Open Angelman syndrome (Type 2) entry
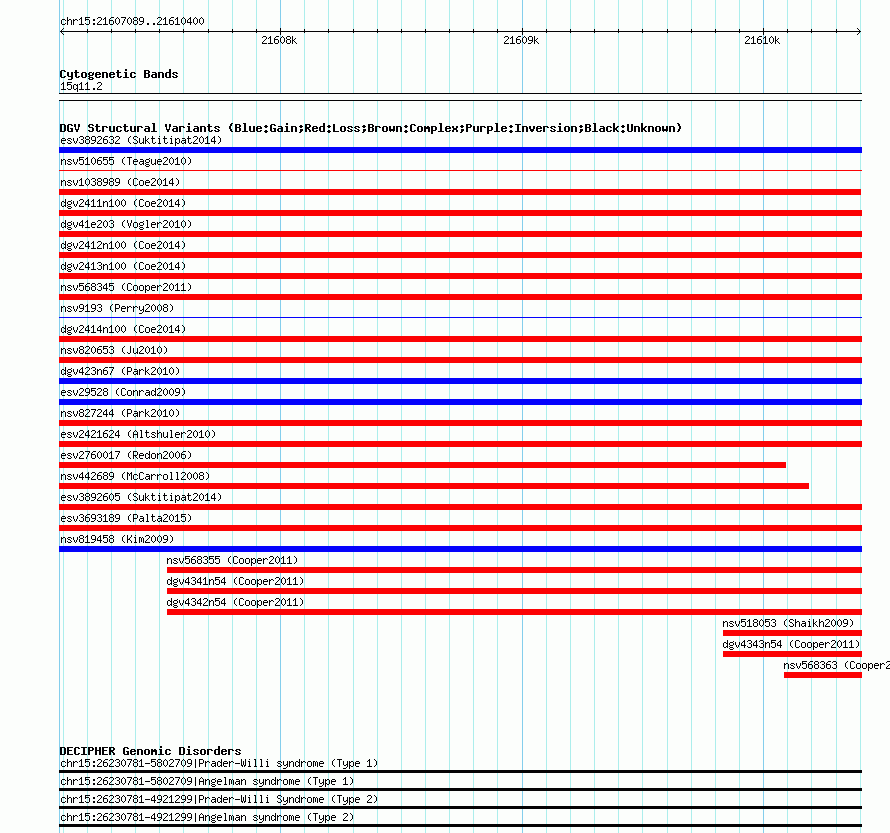890x833 pixels. (207, 818)
